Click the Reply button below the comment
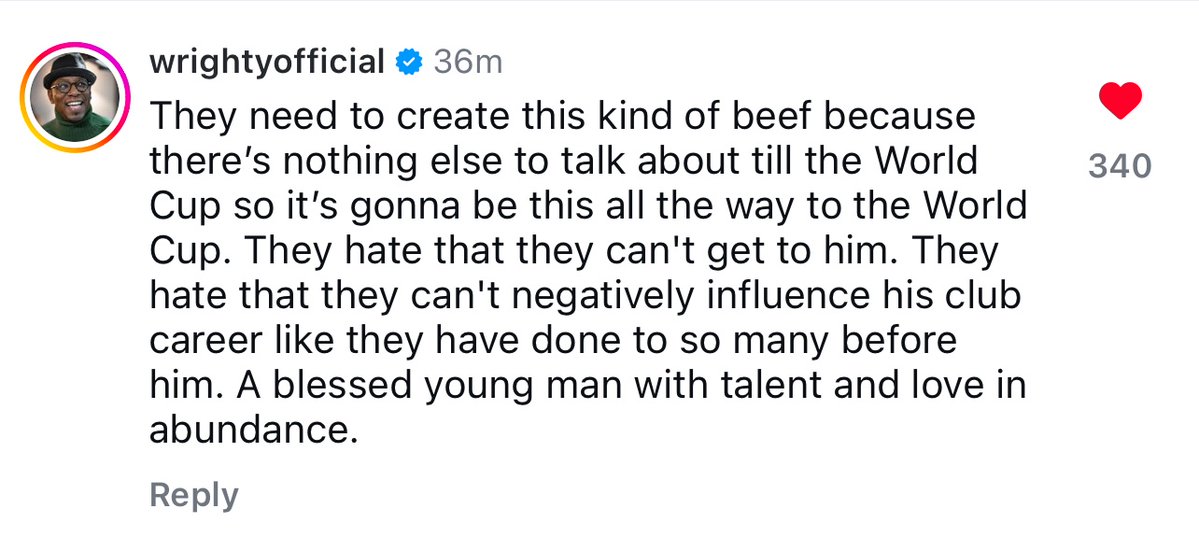 click(194, 495)
